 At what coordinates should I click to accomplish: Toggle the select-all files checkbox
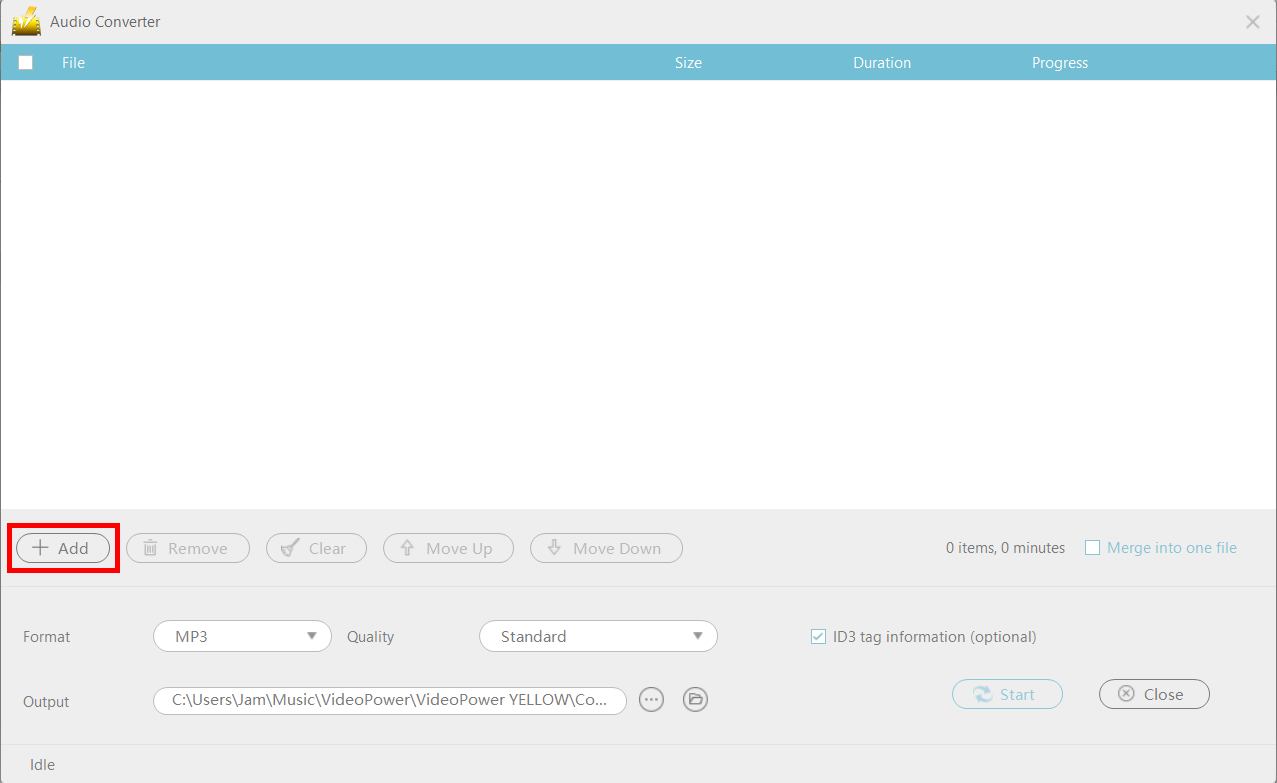[26, 62]
